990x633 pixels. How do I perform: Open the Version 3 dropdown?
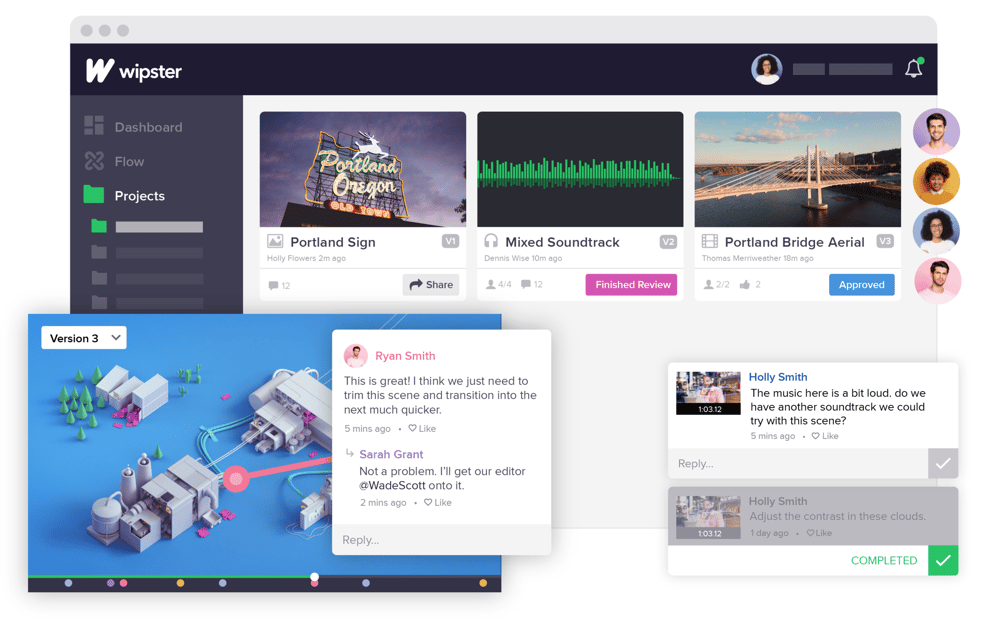click(83, 337)
